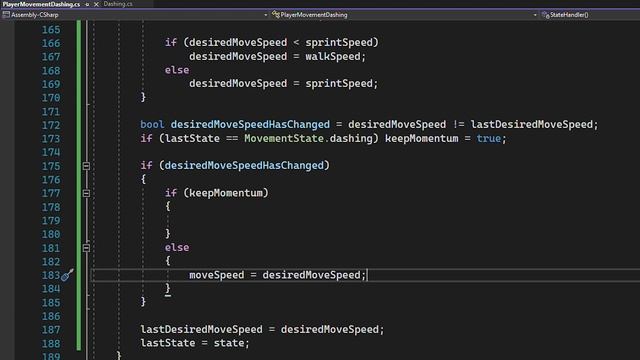Open the Assembly-CSharp project dropdown
This screenshot has height=360, width=640.
point(266,15)
